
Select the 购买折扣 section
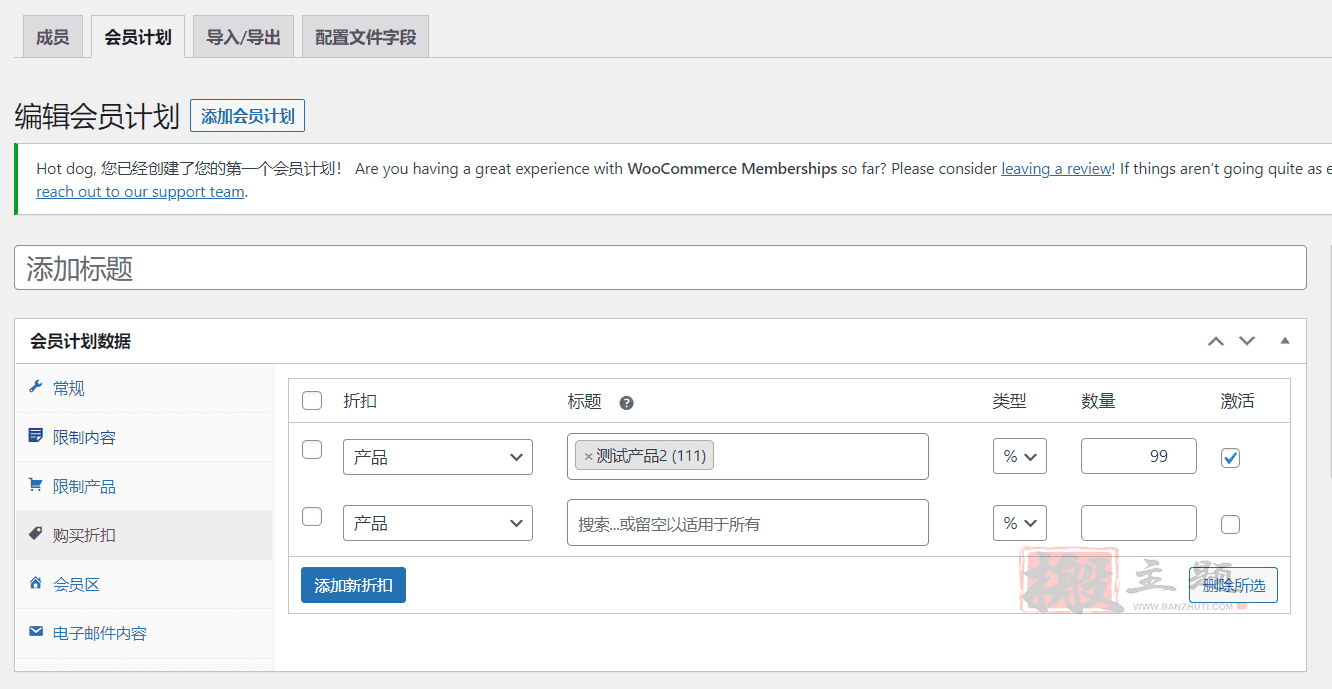(x=144, y=535)
